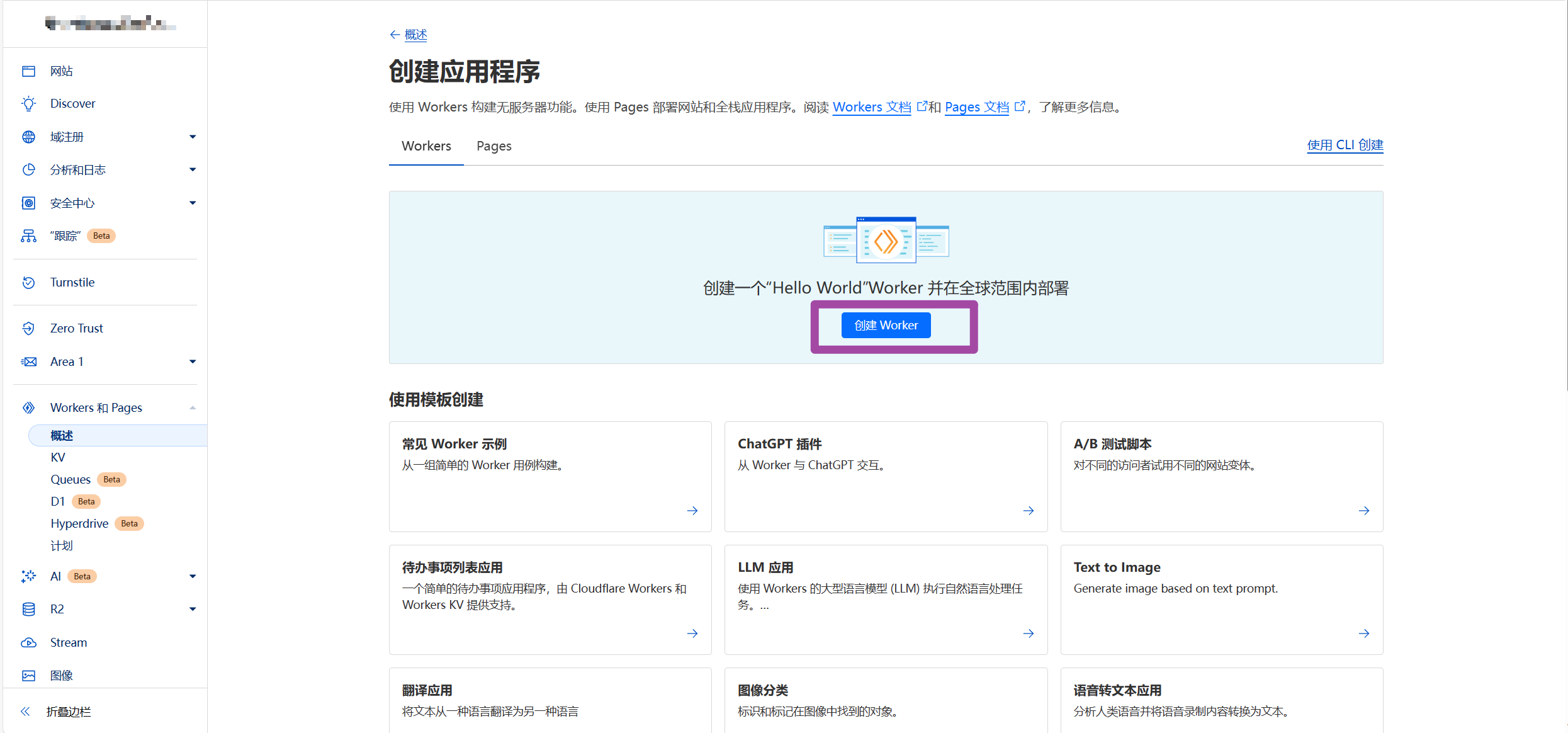Screen dimensions: 1568x733
Task: Click the 网站 sidebar label
Action: (x=62, y=71)
